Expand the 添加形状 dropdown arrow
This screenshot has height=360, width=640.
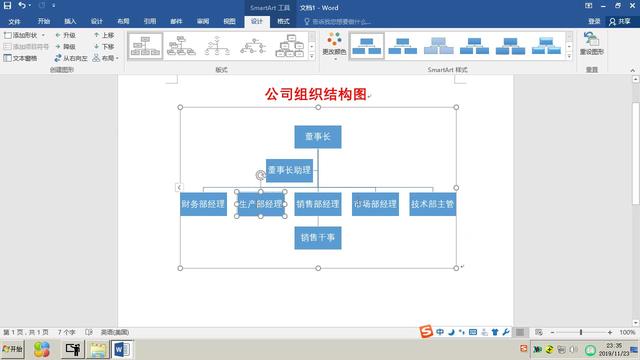[x=43, y=36]
